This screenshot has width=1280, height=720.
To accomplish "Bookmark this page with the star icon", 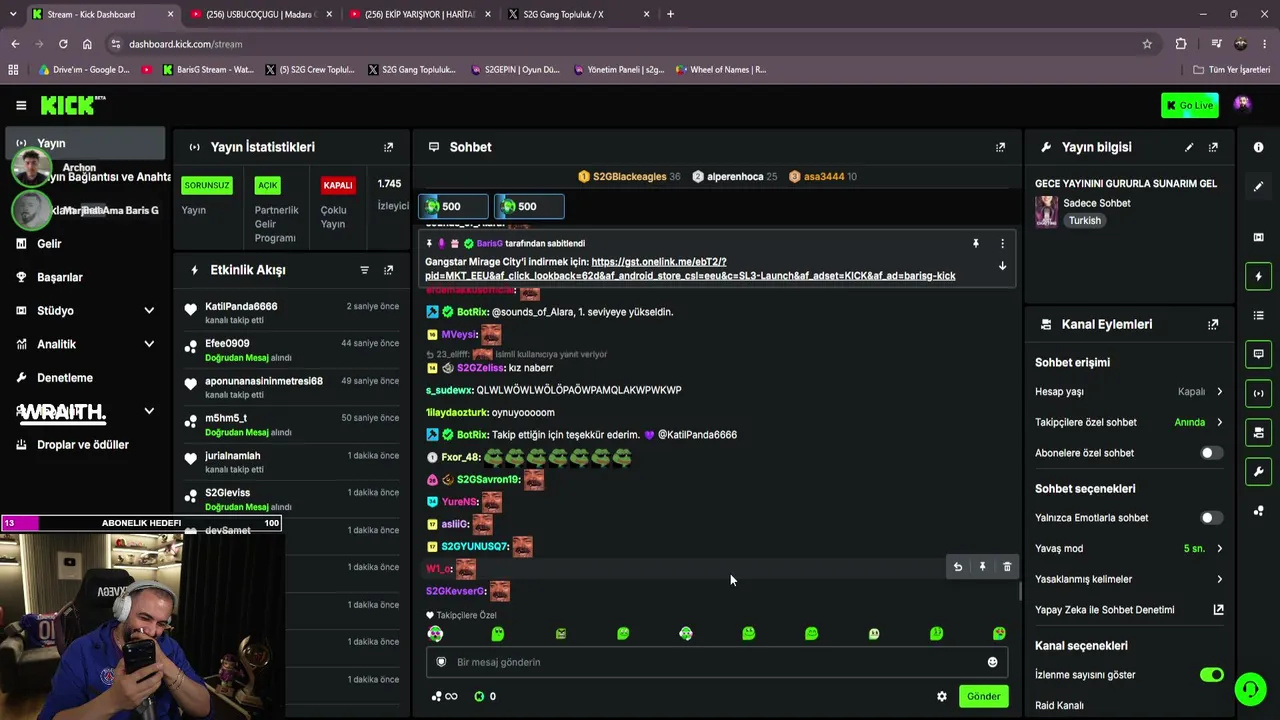I will pyautogui.click(x=1147, y=44).
